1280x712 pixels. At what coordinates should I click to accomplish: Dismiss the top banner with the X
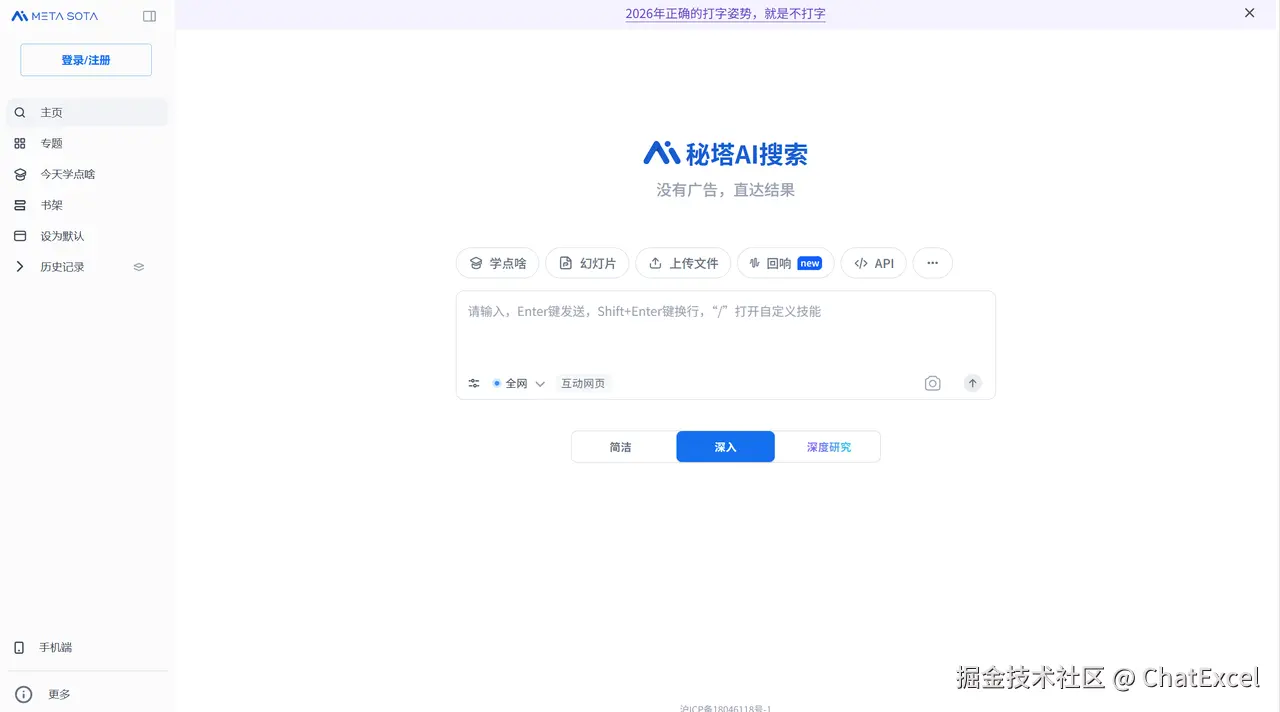[1249, 13]
